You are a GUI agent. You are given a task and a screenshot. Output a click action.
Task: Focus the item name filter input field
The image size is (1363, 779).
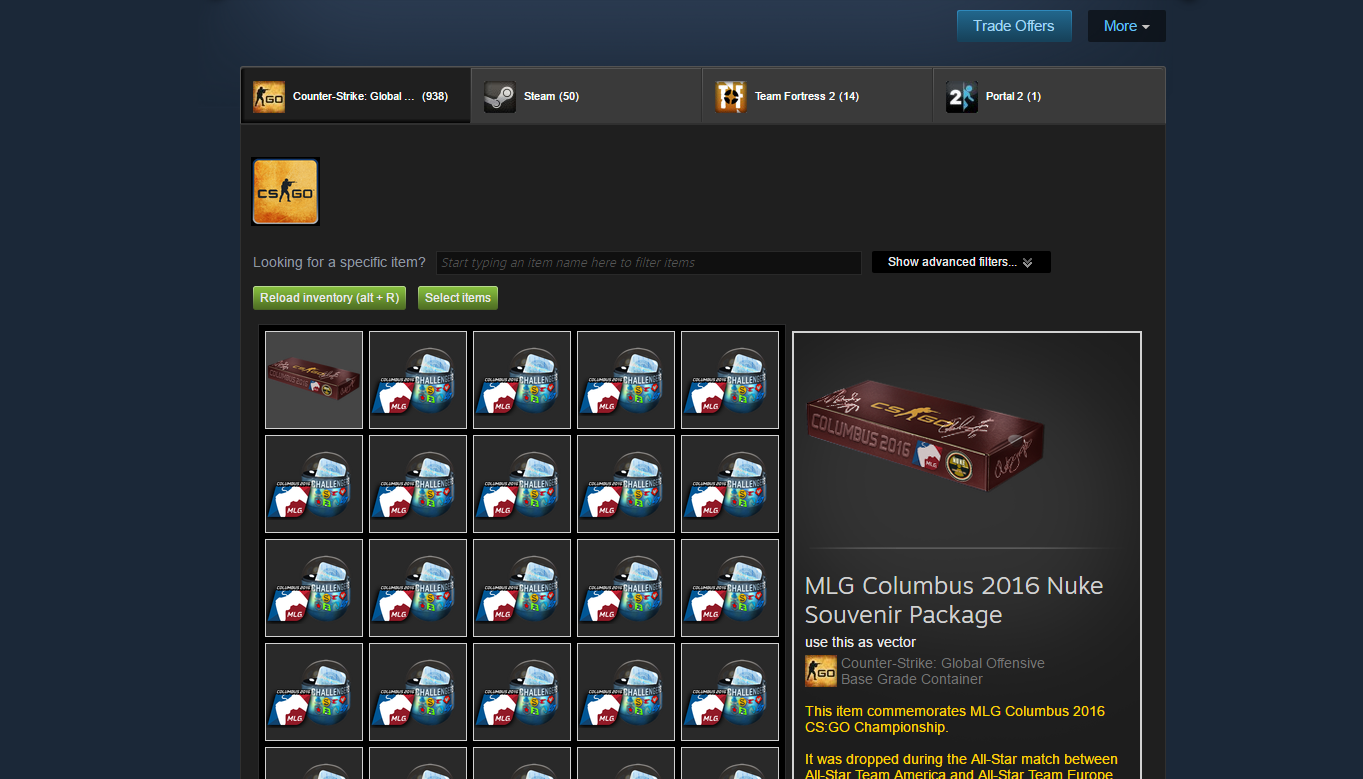click(648, 263)
